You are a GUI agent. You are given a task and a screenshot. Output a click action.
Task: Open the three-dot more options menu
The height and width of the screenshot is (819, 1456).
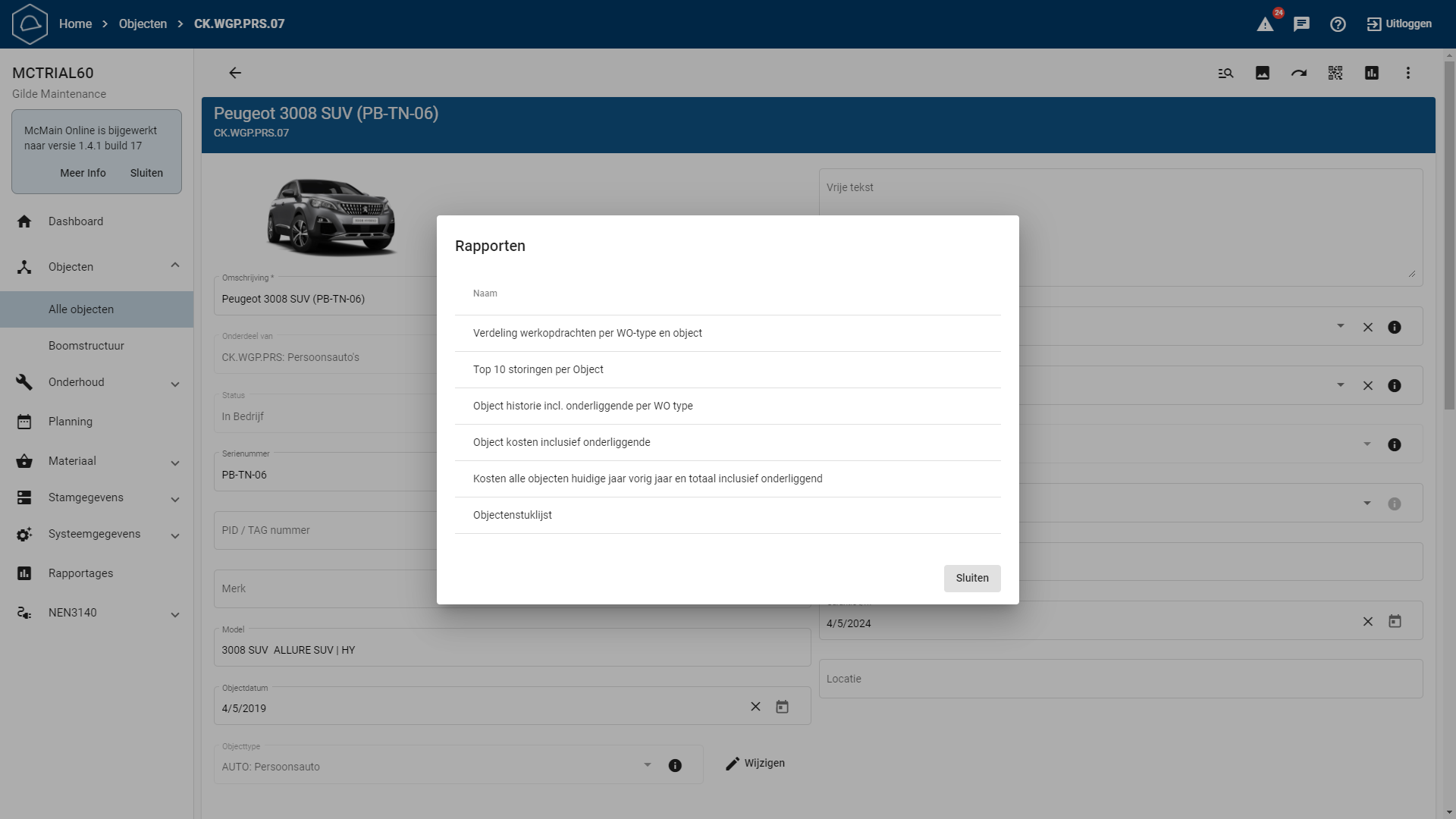point(1408,73)
